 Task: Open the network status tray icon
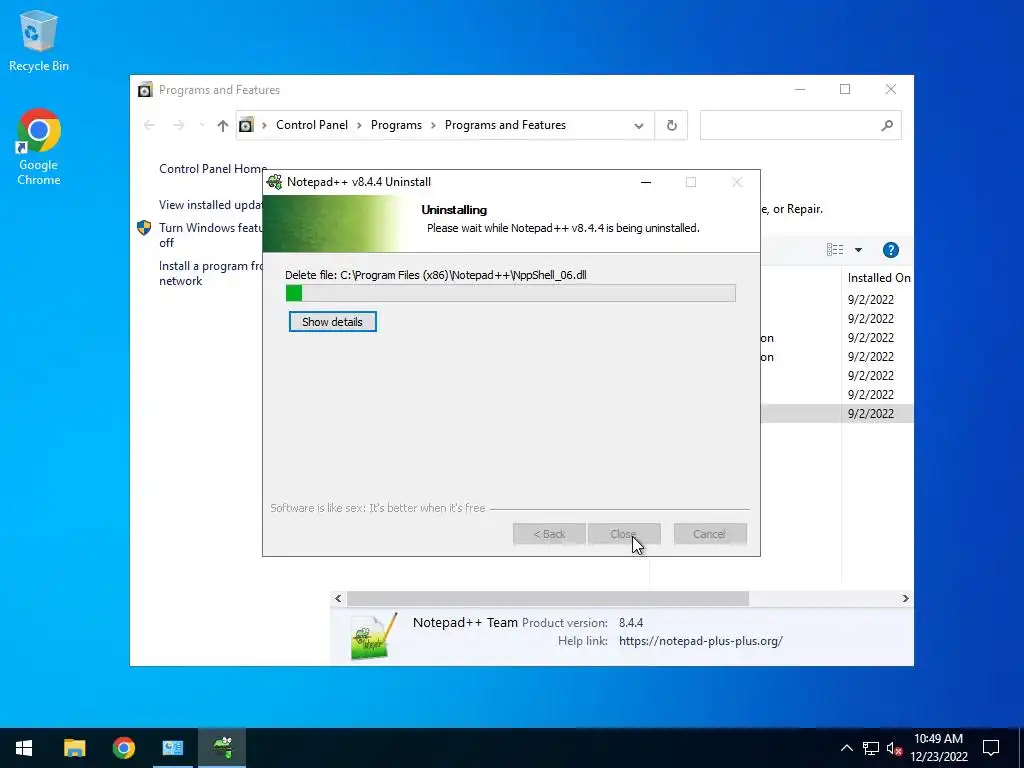871,748
